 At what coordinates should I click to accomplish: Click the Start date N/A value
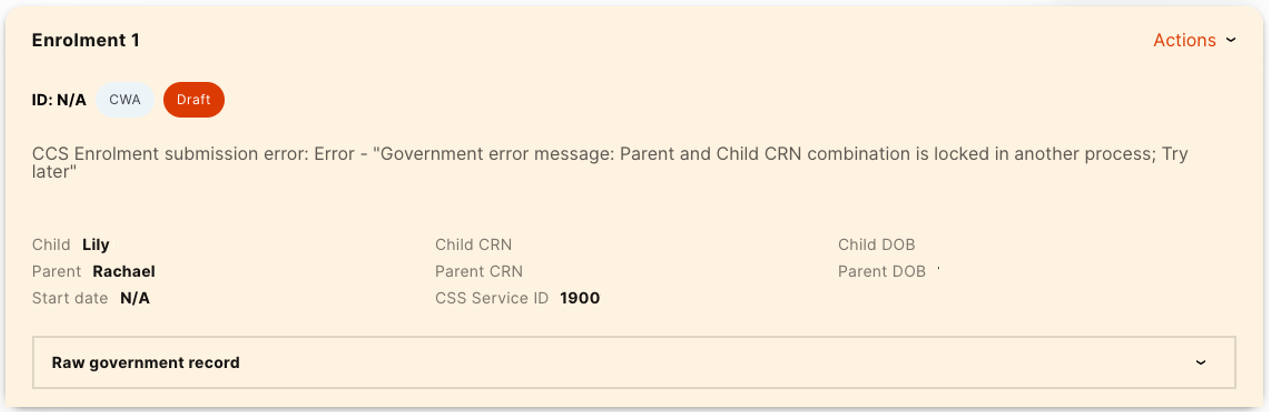135,298
